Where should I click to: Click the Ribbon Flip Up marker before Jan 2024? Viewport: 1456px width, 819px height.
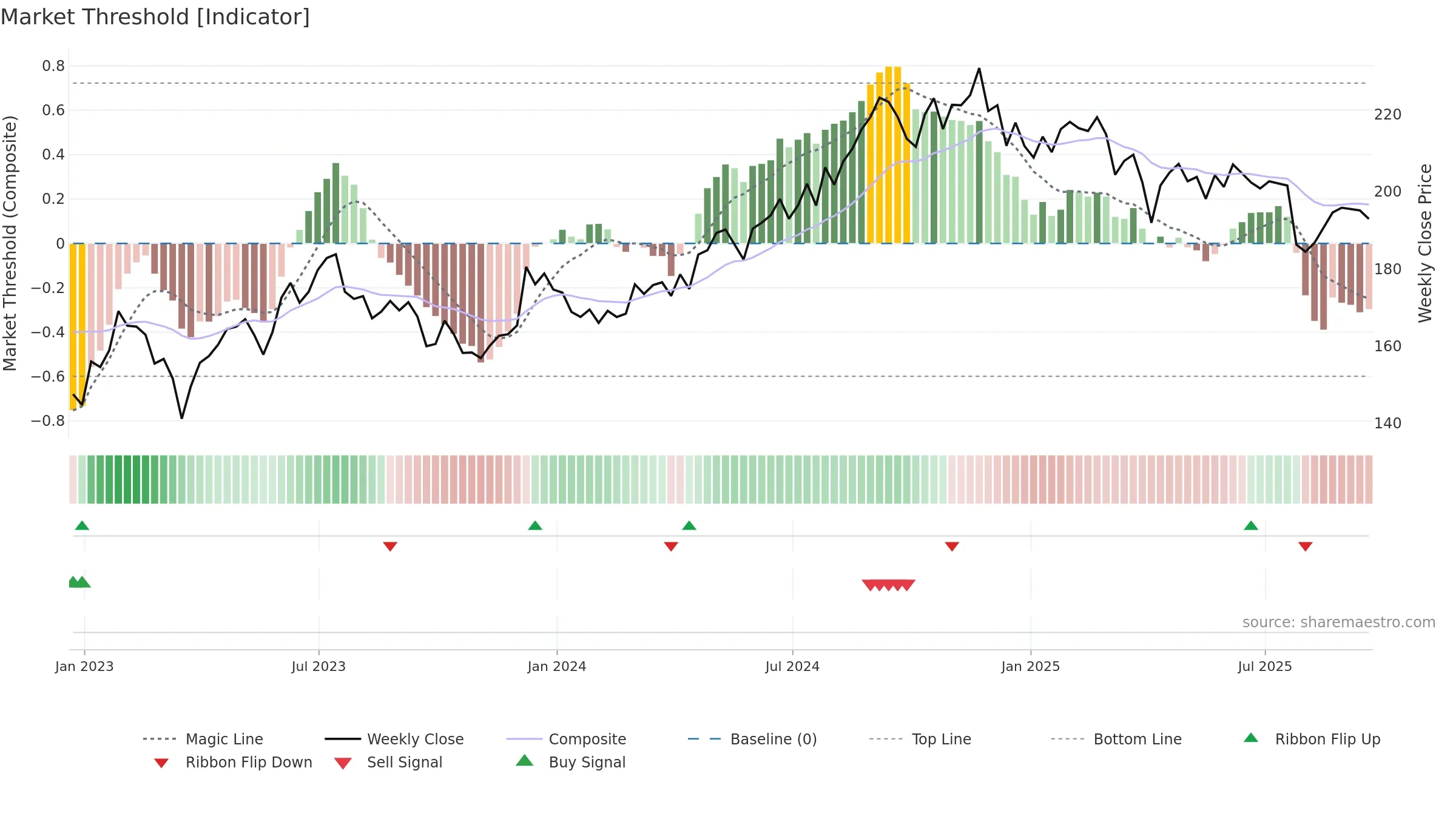[x=535, y=525]
